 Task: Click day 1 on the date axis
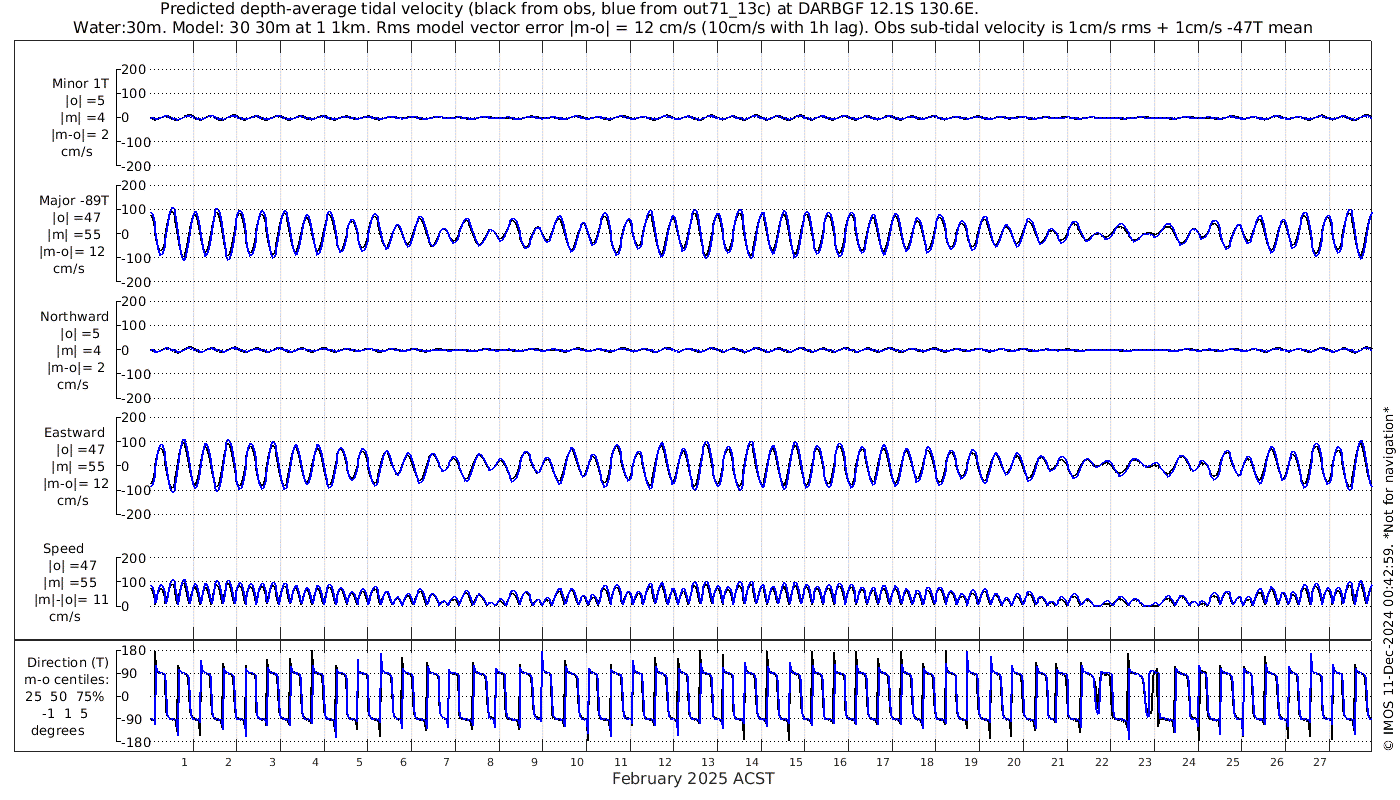pos(185,762)
